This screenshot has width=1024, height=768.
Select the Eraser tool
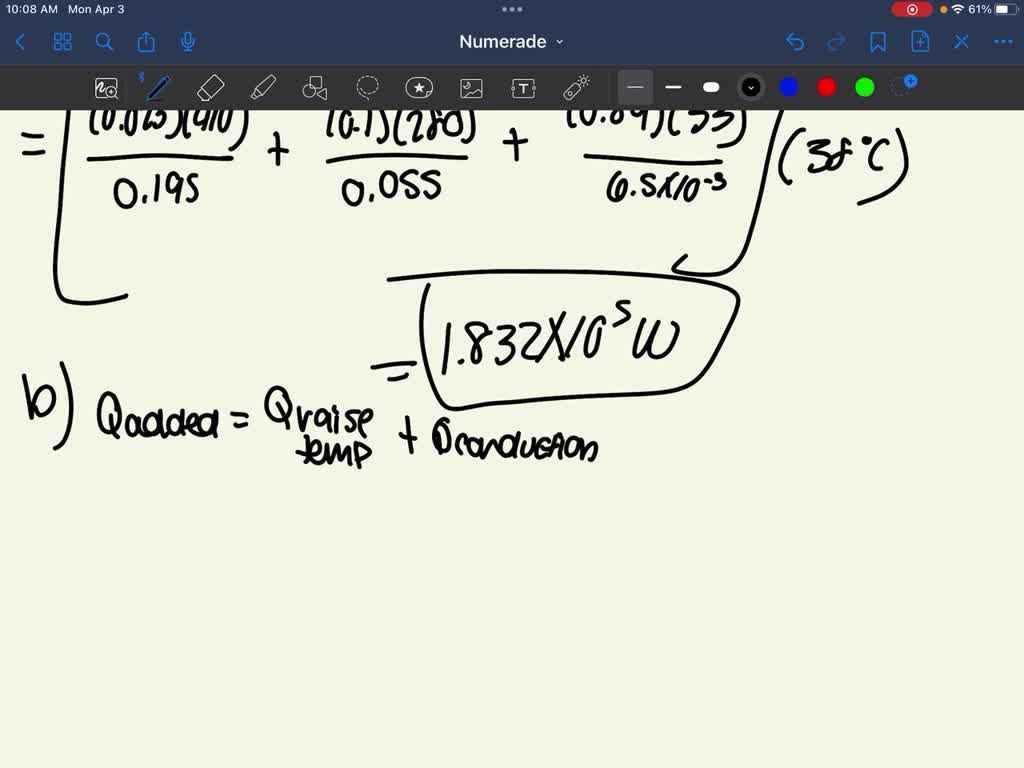(x=210, y=88)
